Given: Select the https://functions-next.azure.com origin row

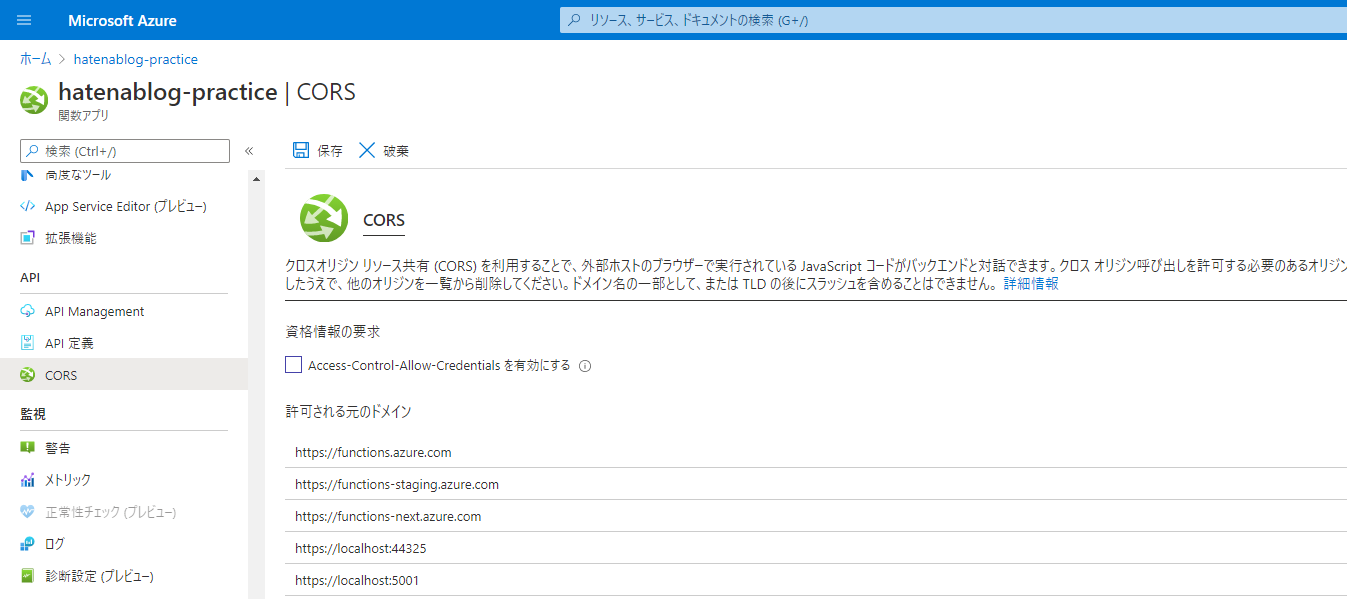Looking at the screenshot, I should 816,516.
